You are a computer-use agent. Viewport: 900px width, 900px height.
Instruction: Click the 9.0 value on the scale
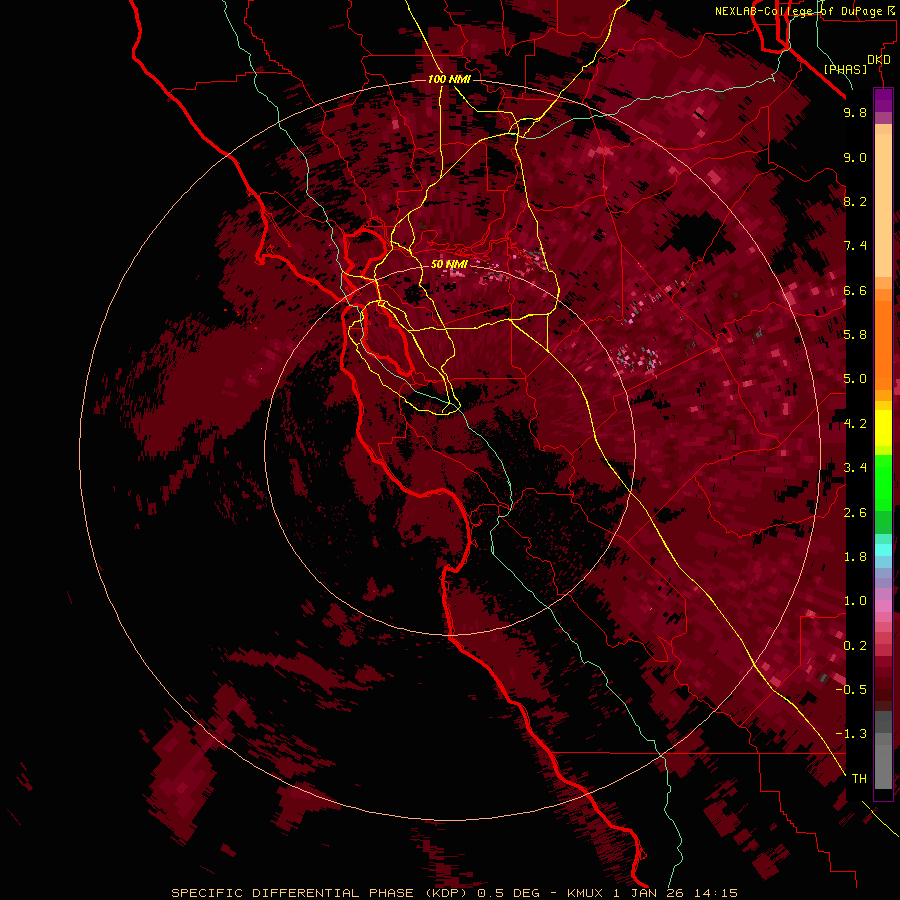855,157
